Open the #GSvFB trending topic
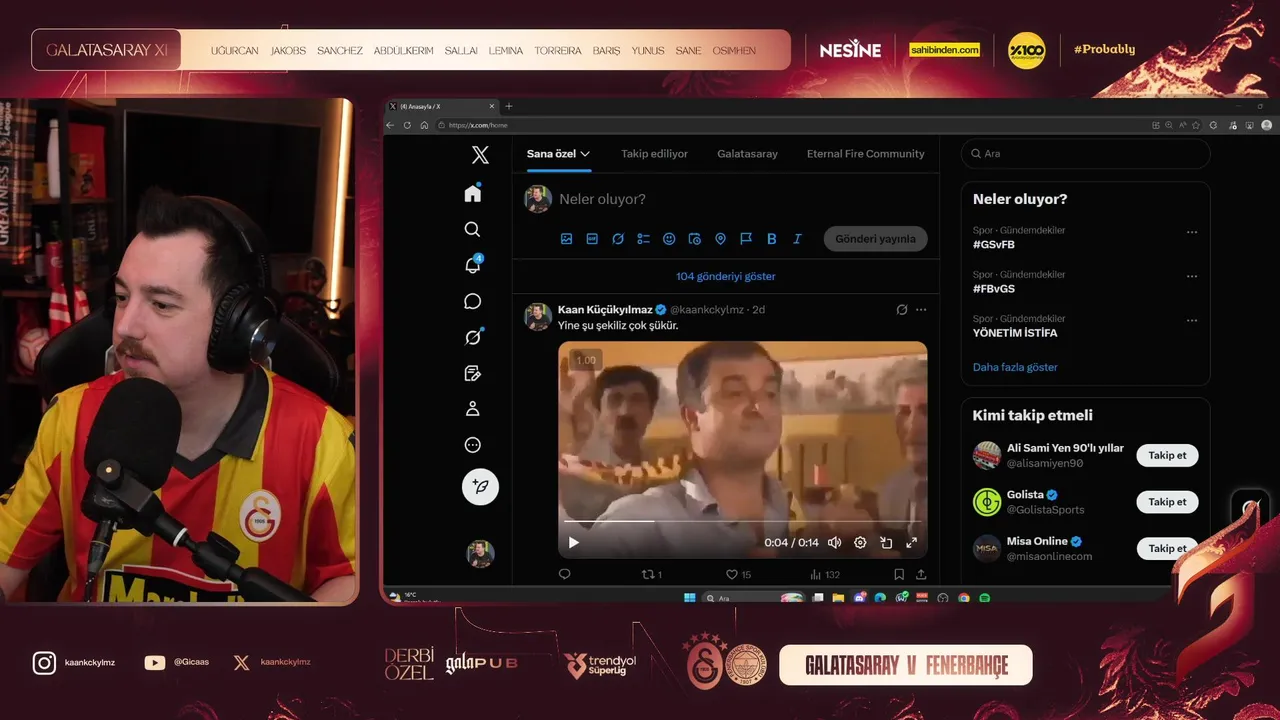 994,244
